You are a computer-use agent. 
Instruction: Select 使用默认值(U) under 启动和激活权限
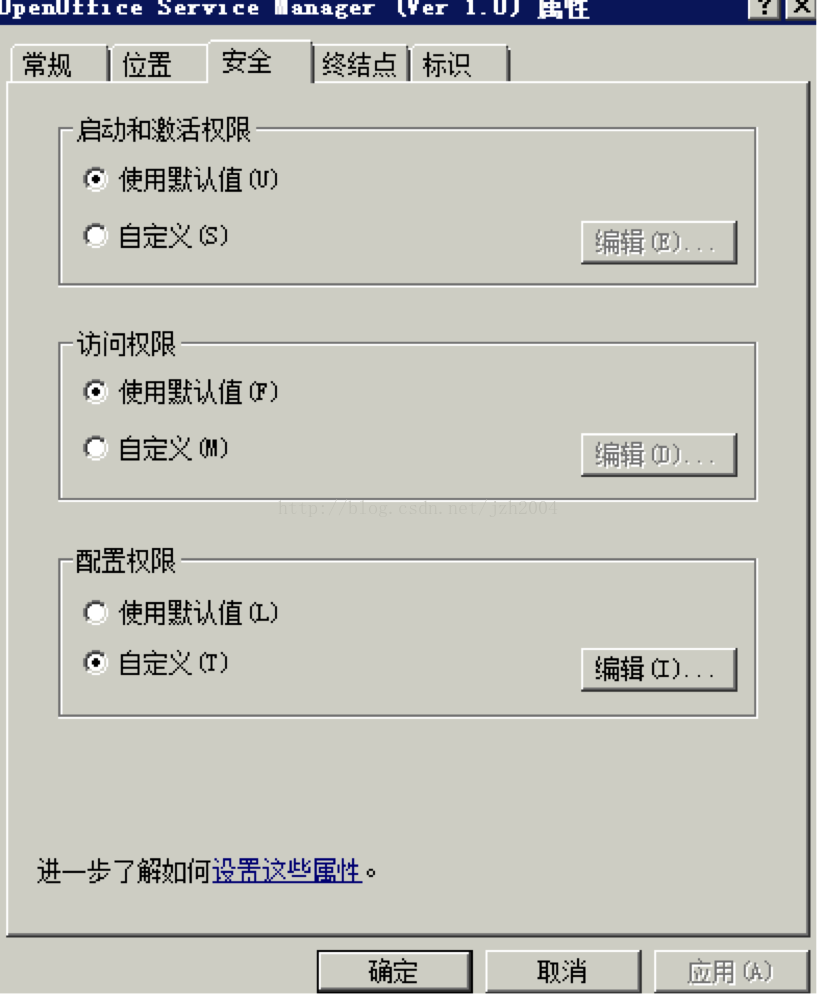pos(96,180)
